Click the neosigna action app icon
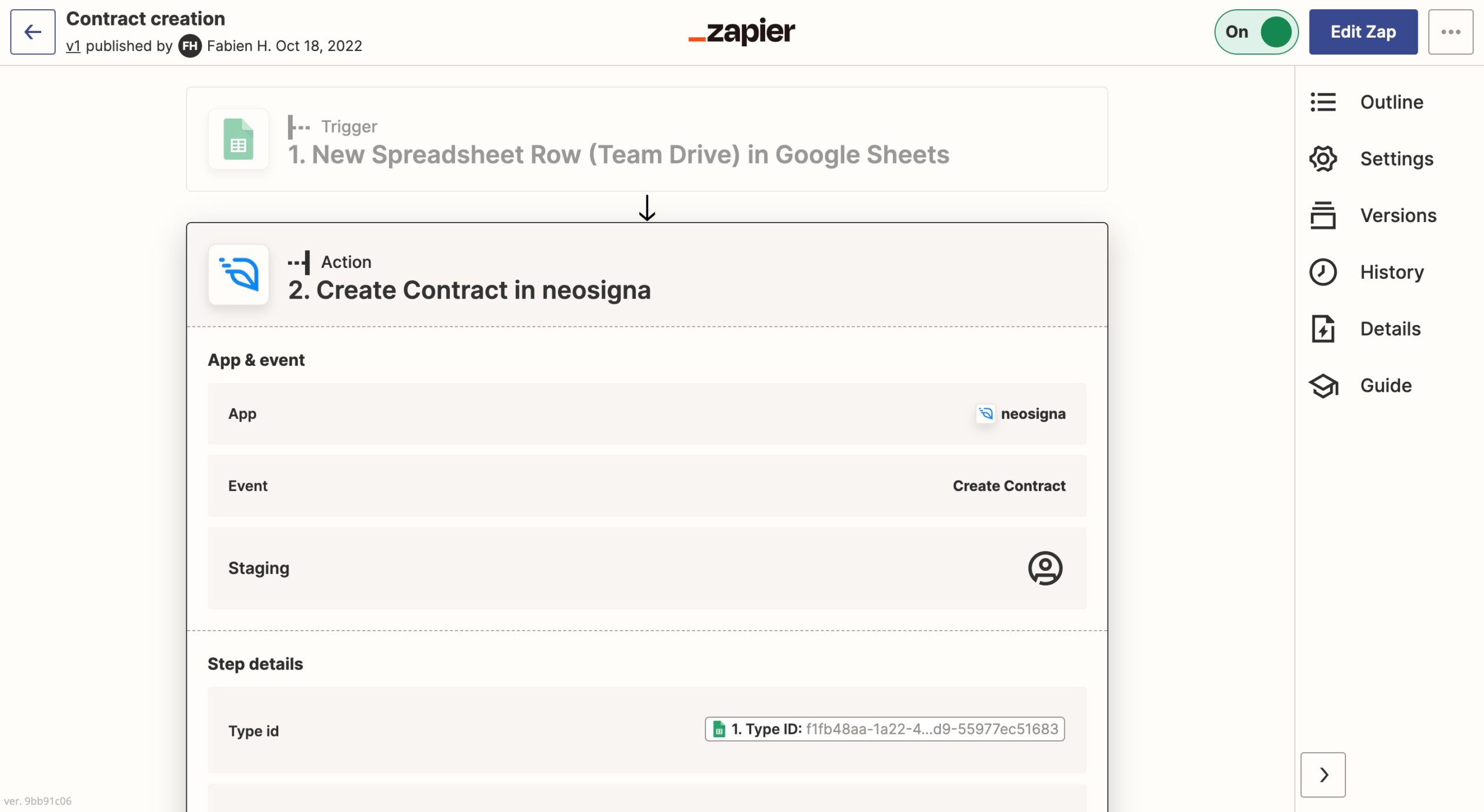Image resolution: width=1484 pixels, height=812 pixels. tap(238, 275)
